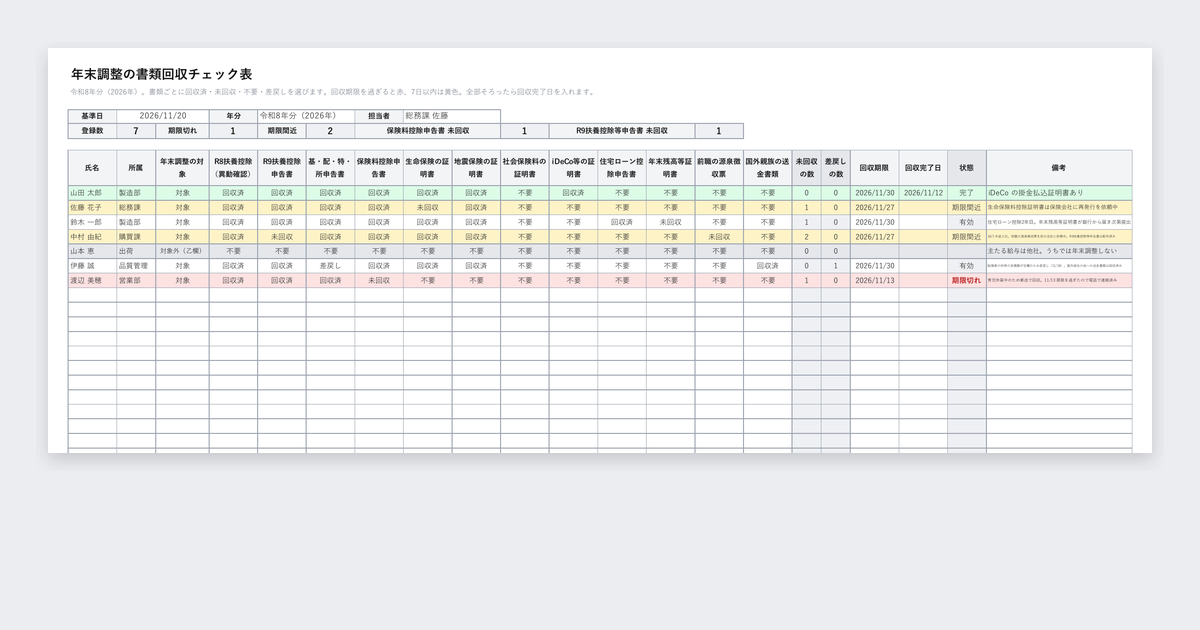Select the 生命保険の証明書 column header

(427, 167)
